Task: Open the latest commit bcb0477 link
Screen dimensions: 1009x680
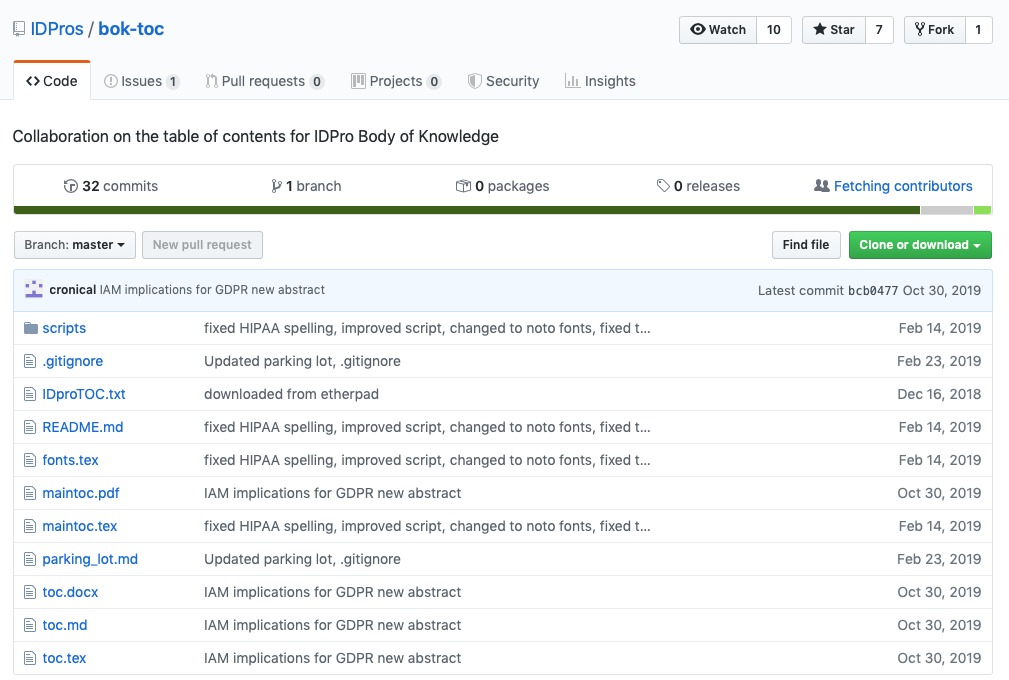Action: [872, 290]
